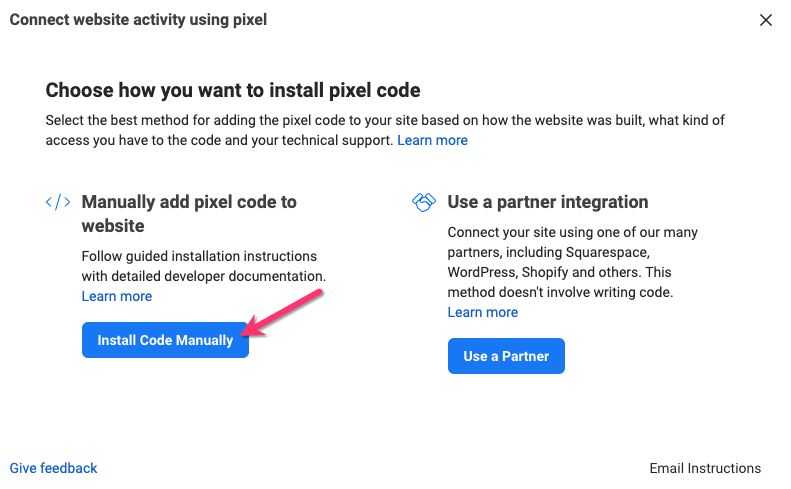Image resolution: width=791 pixels, height=489 pixels.
Task: Click the 'Manually add pixel code to website' heading
Action: (189, 213)
